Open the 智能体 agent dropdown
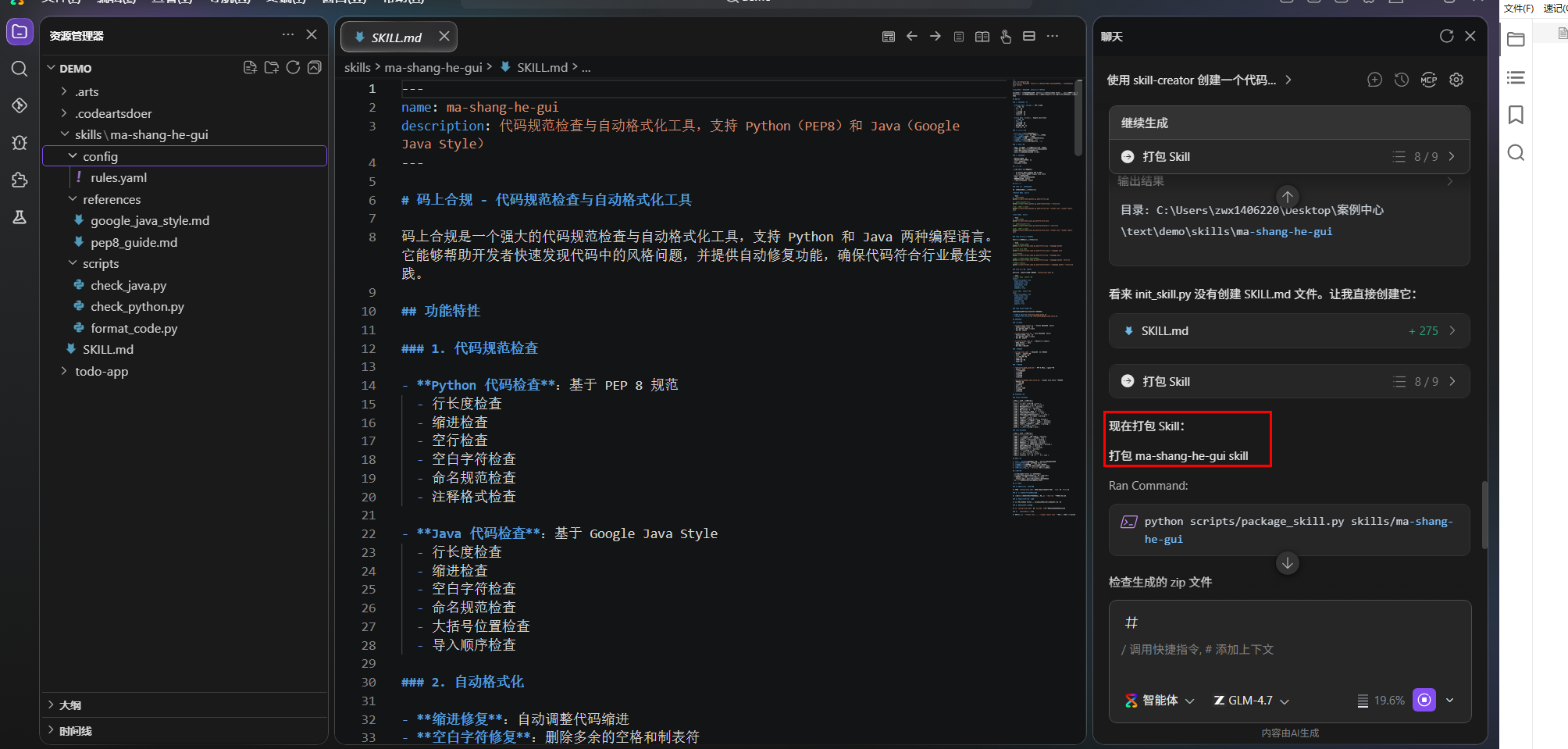The height and width of the screenshot is (749, 1568). 1160,700
